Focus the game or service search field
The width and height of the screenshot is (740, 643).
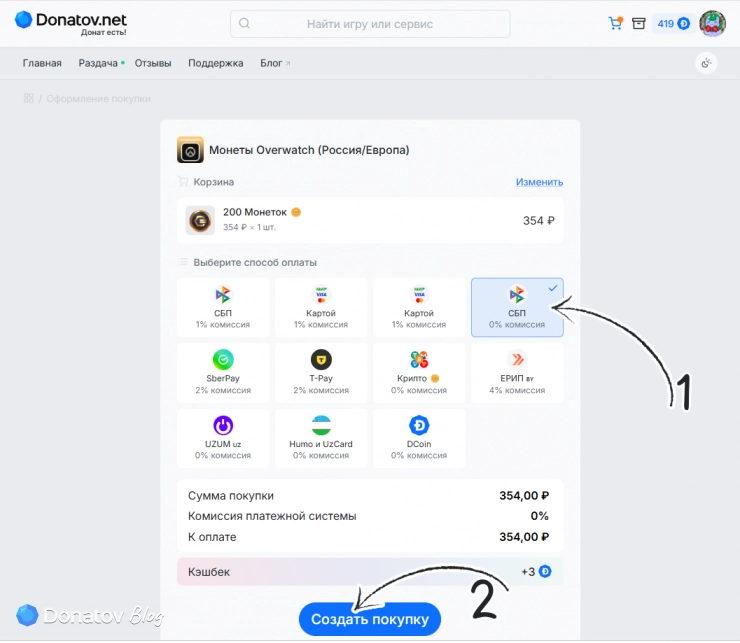pyautogui.click(x=370, y=24)
